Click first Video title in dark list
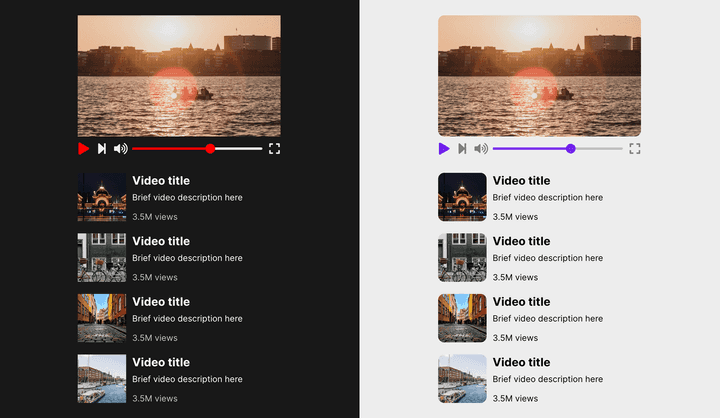Image resolution: width=720 pixels, height=418 pixels. coord(161,181)
